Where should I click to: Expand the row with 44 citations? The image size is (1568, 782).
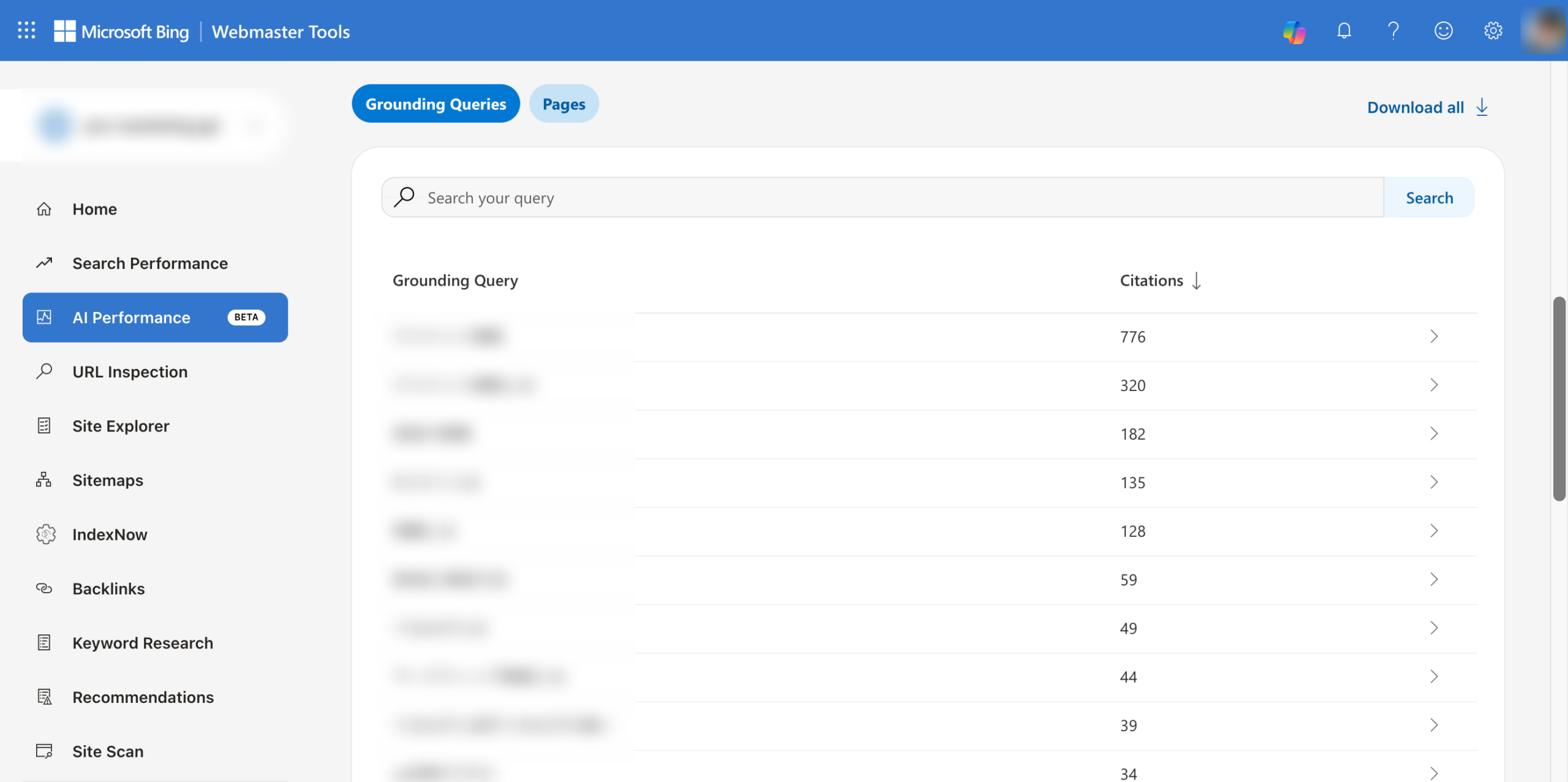1433,677
